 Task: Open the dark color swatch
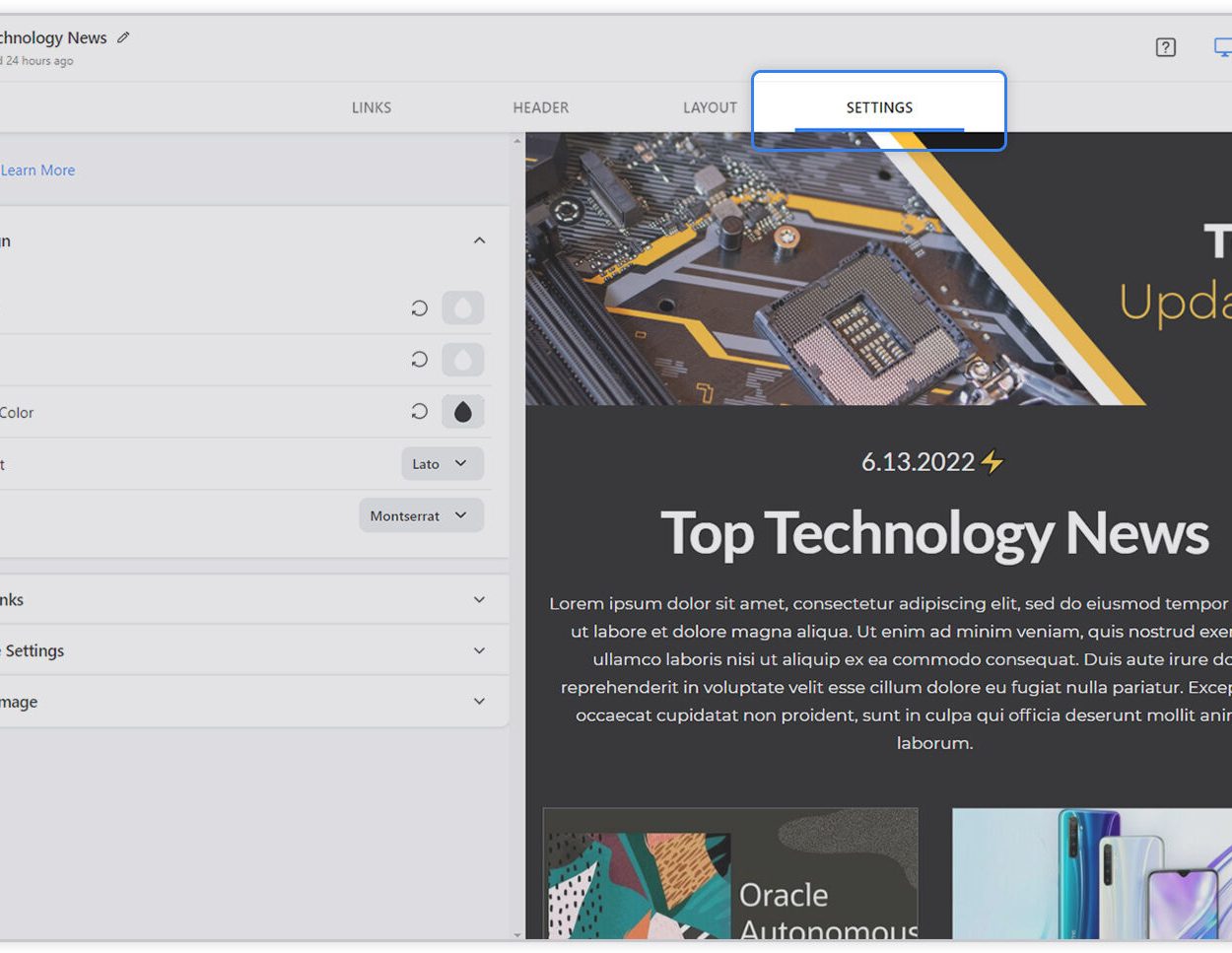click(462, 412)
